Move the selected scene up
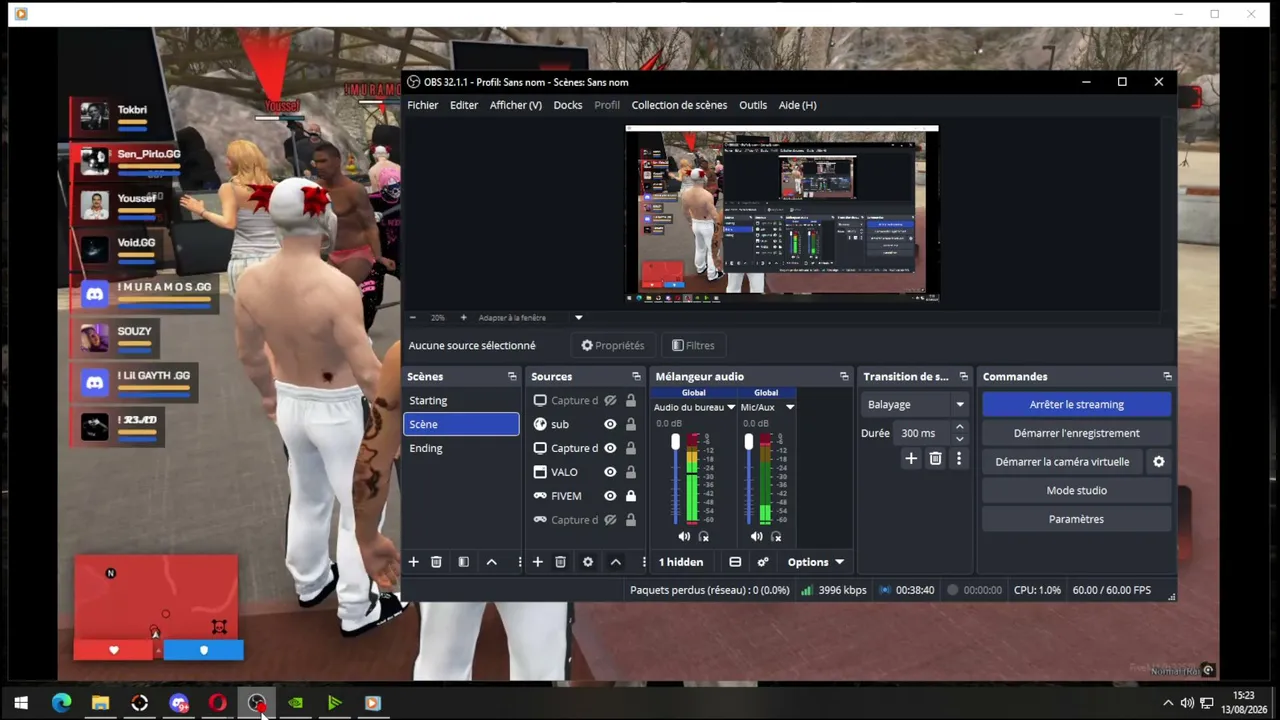Image resolution: width=1280 pixels, height=720 pixels. pyautogui.click(x=491, y=562)
